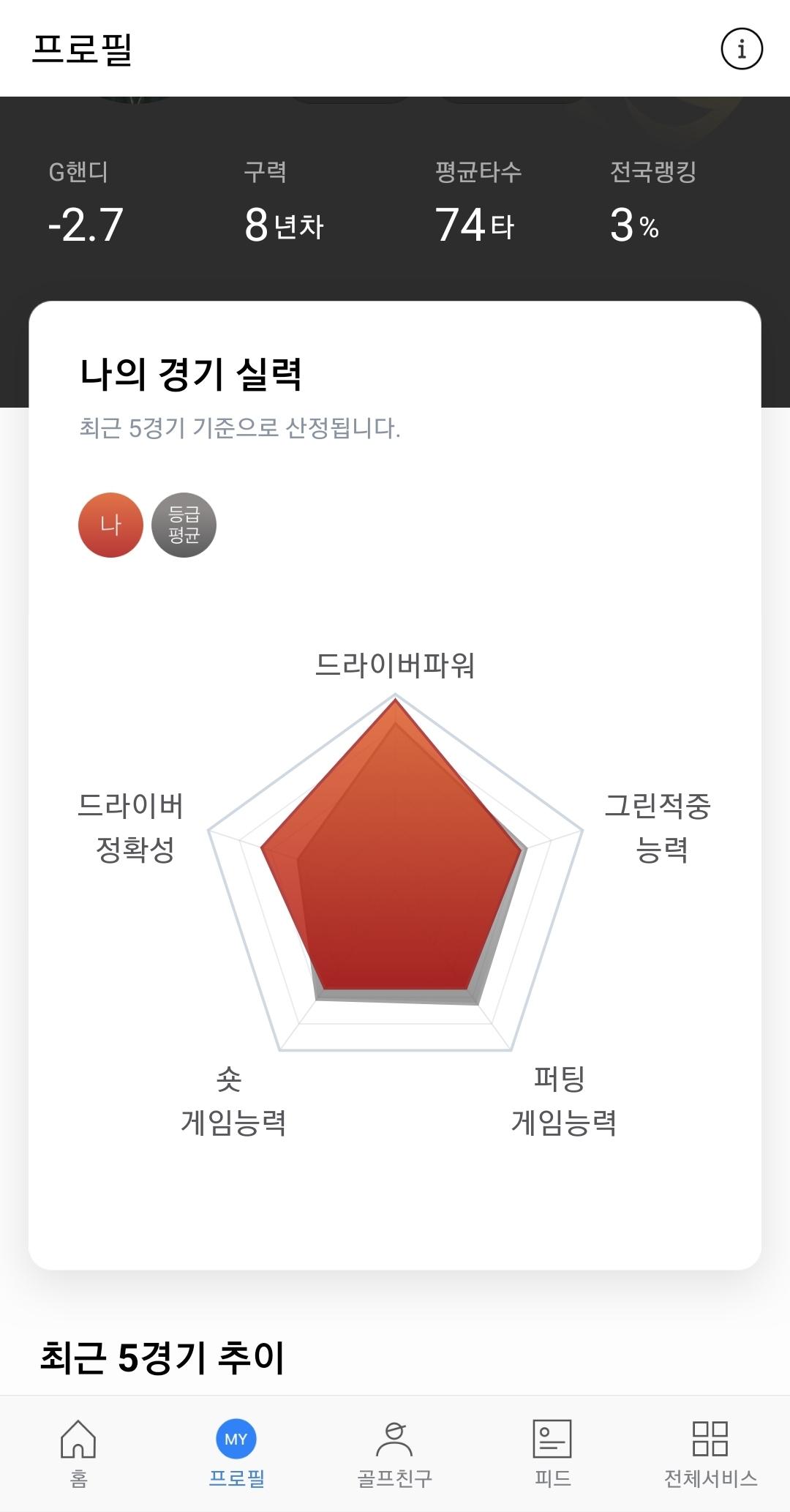Open the 홈 home tab icon
Screen dimensions: 790x1512
tap(78, 1439)
